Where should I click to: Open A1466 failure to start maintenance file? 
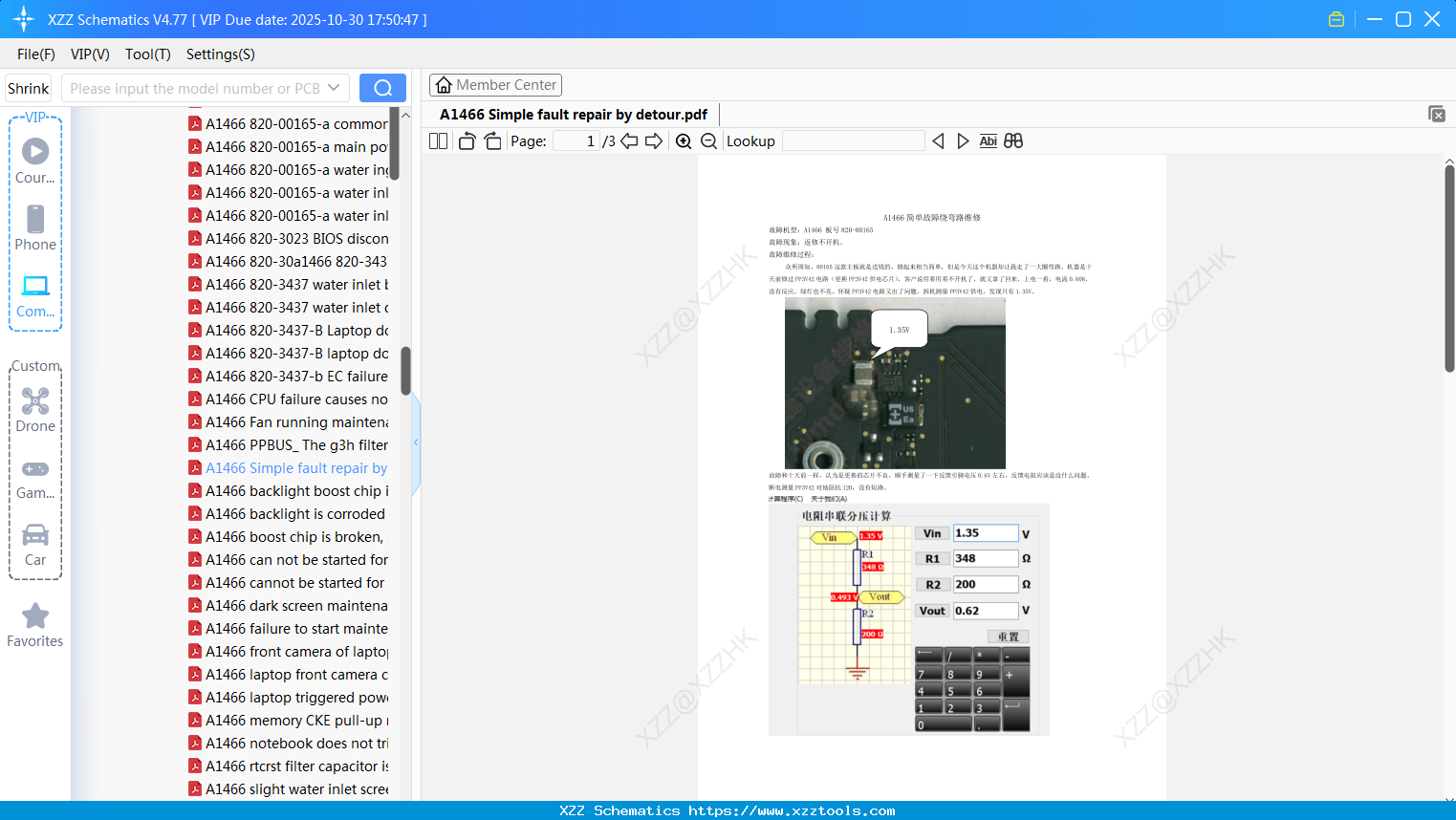(x=288, y=629)
